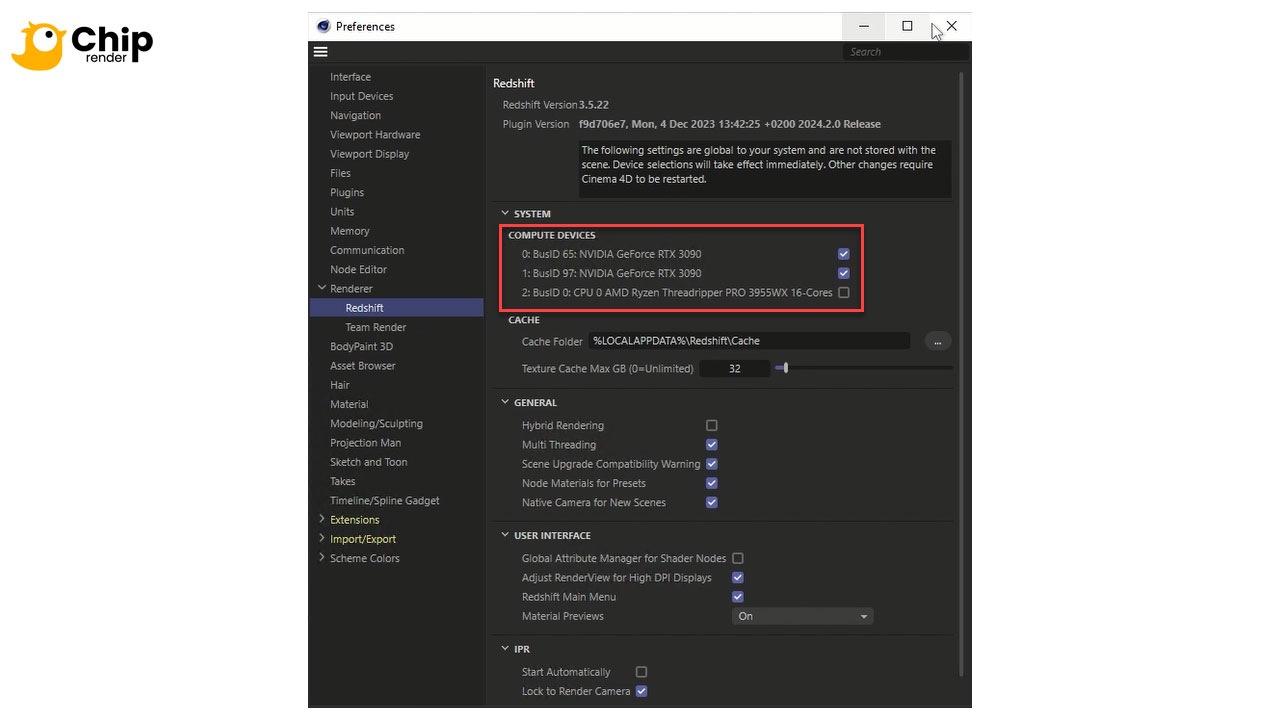Open BodyPaint 3D preferences
1280x720 pixels.
tap(361, 346)
